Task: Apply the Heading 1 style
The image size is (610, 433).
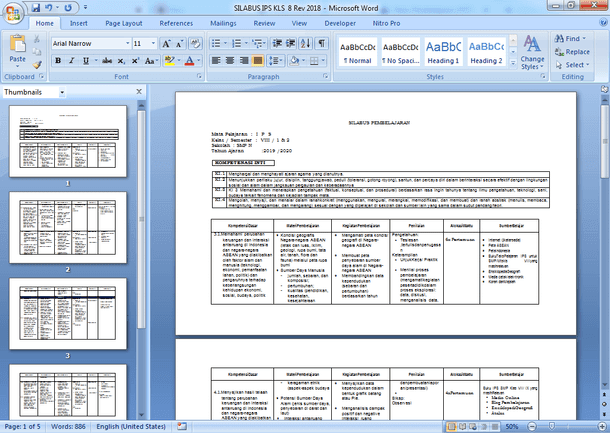Action: coord(443,52)
